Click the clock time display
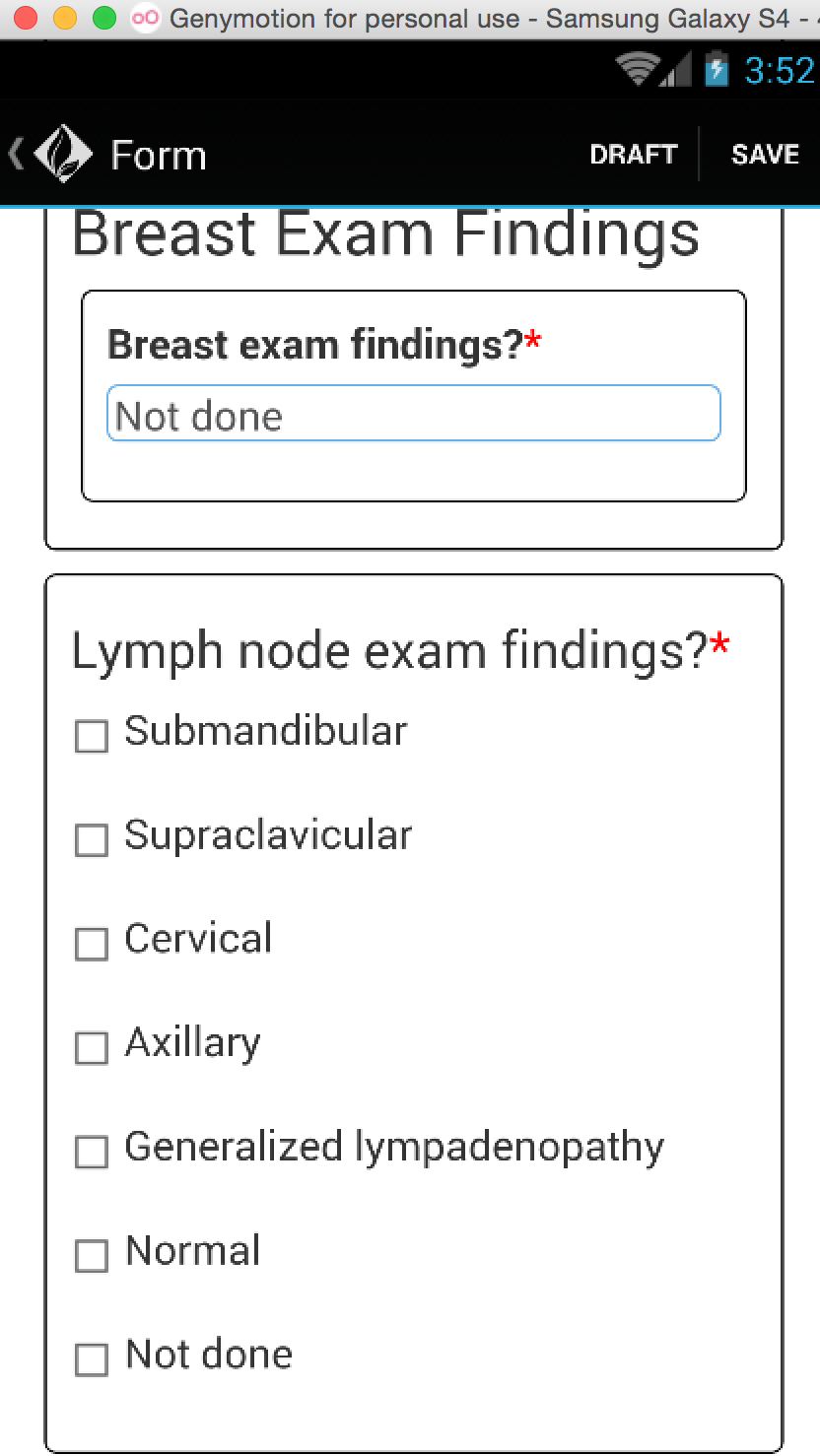This screenshot has height=1456, width=820. click(779, 70)
